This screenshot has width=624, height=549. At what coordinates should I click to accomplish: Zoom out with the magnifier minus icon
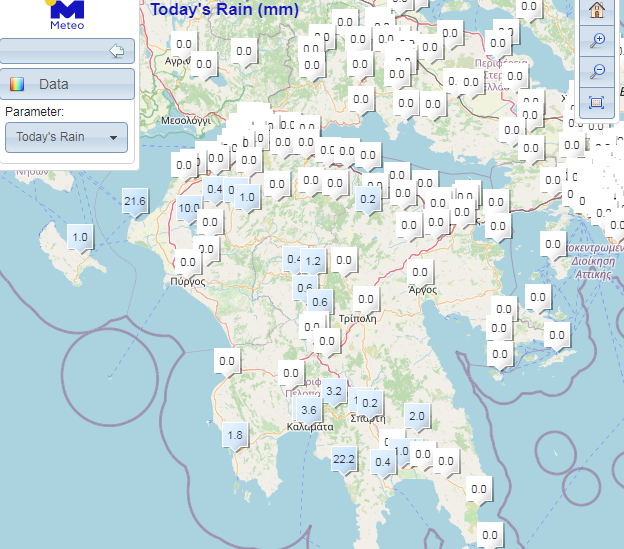597,71
